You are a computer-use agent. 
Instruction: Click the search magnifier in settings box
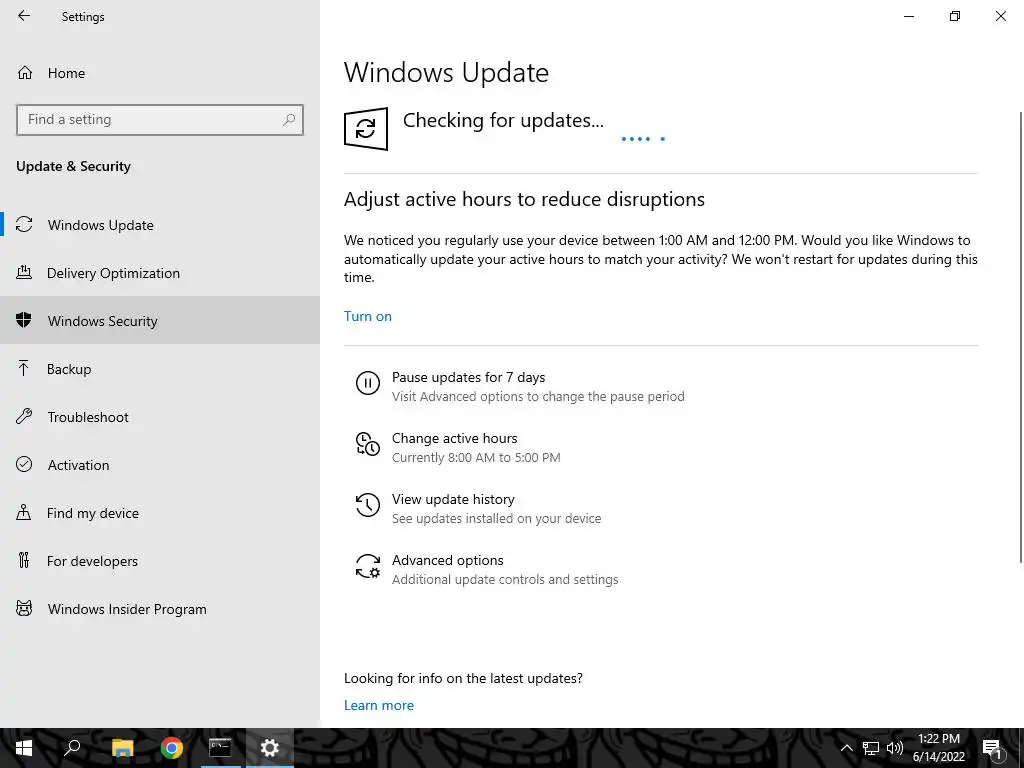(x=289, y=120)
